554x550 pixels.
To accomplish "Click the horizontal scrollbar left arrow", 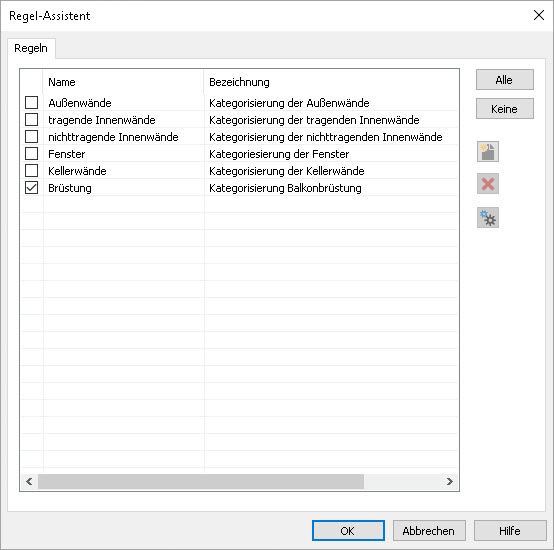I will [x=29, y=481].
